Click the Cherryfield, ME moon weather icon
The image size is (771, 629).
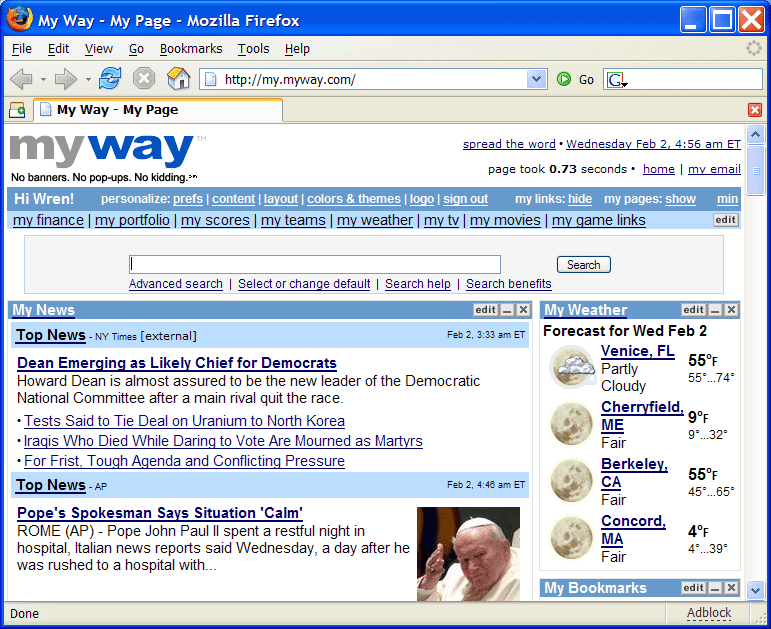point(571,423)
